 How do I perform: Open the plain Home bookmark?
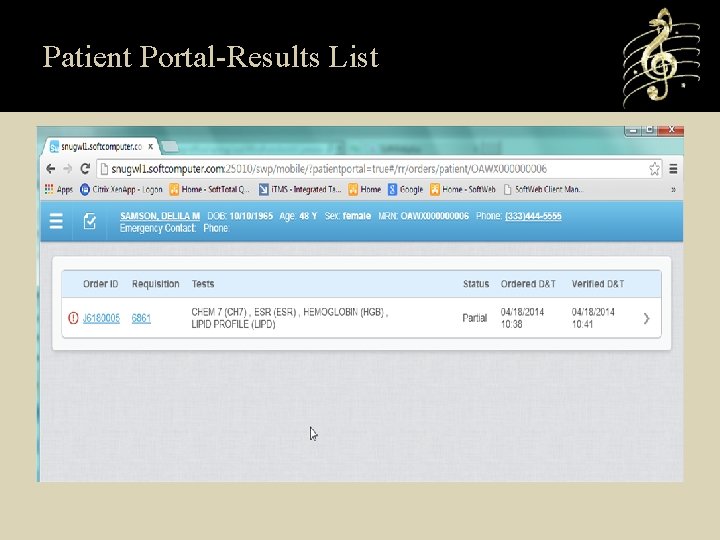[x=365, y=189]
